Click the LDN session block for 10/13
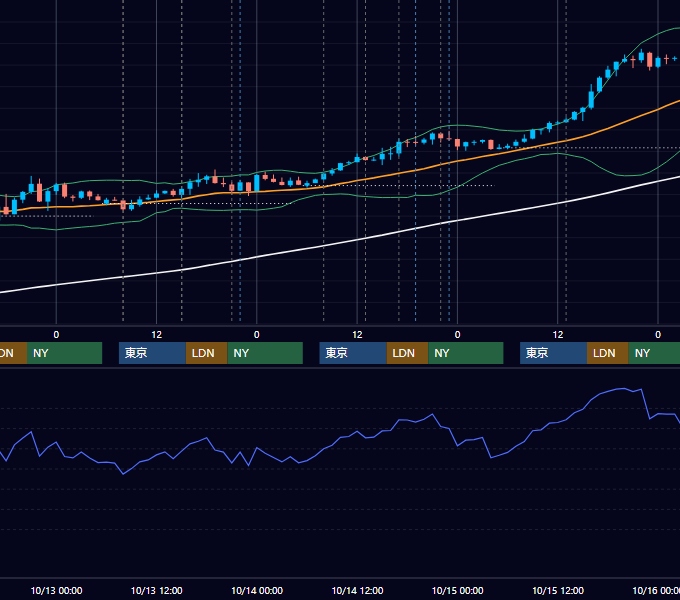 (206, 353)
